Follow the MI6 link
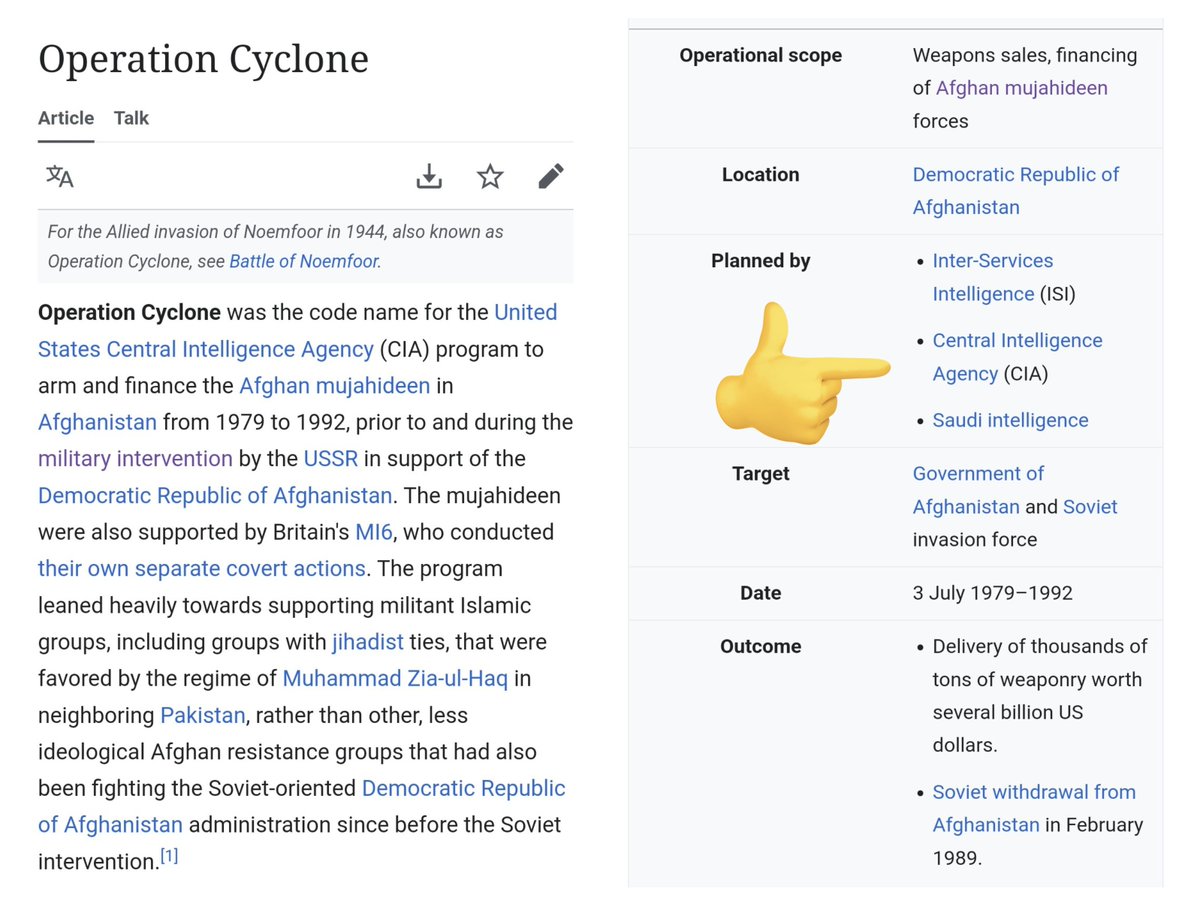1200x901 pixels. 374,532
